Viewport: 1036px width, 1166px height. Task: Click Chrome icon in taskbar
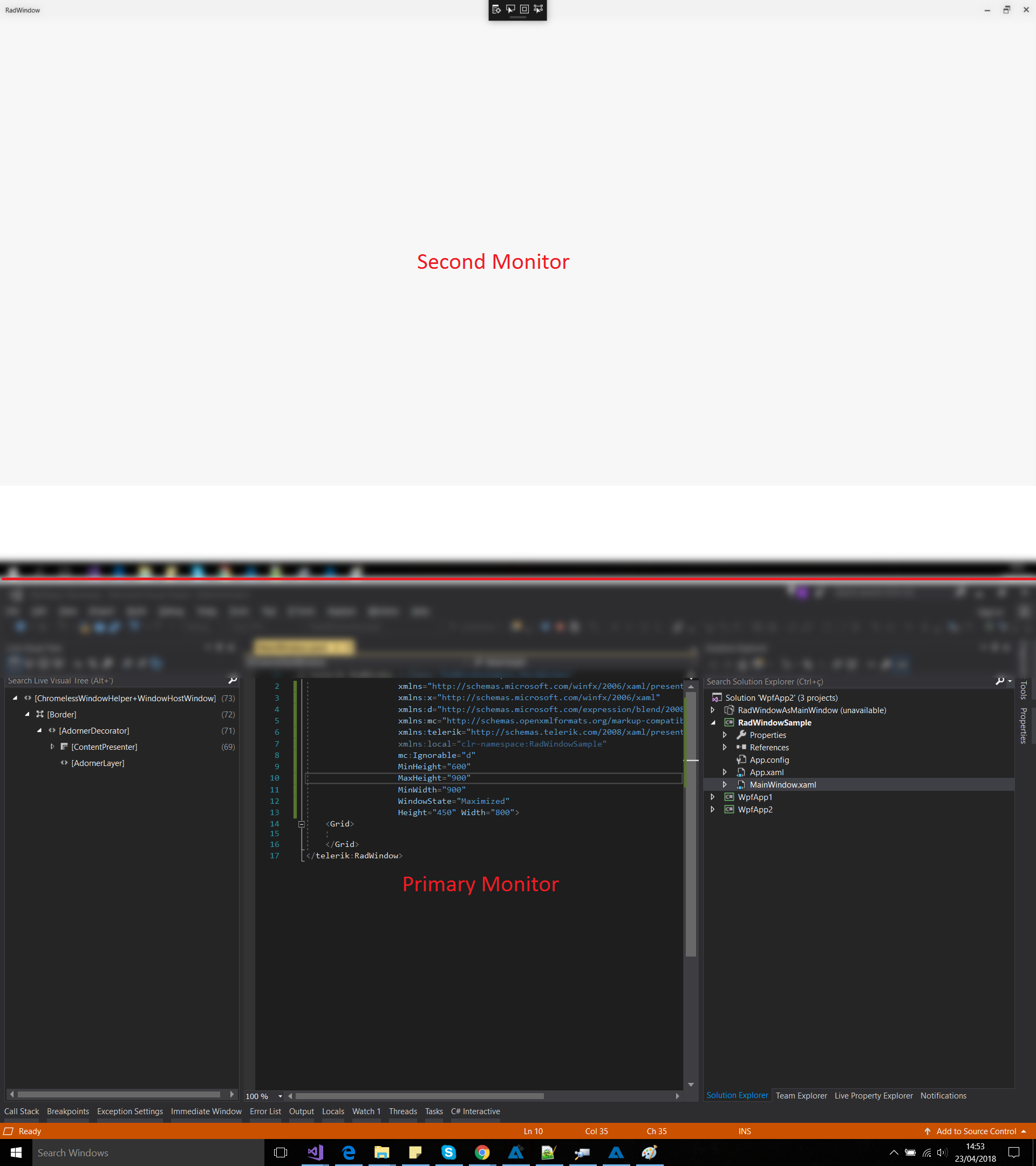coord(482,1153)
